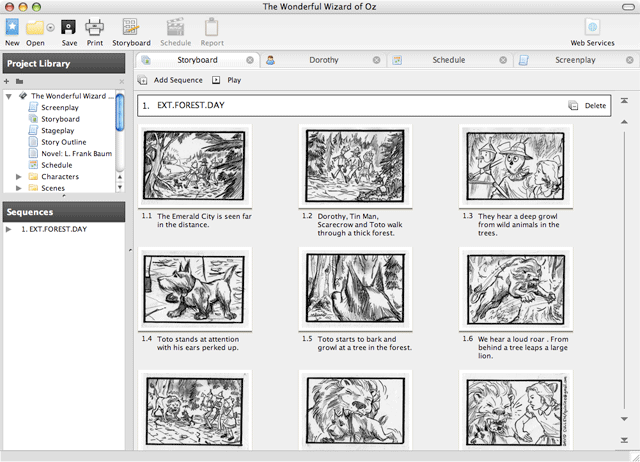Click the Storyboard toolbar icon

(131, 27)
